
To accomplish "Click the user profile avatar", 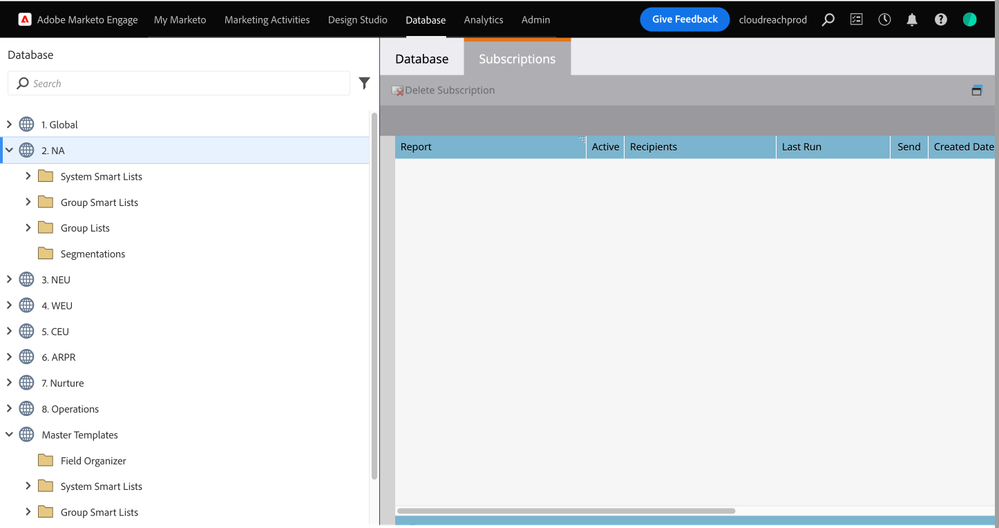I will pyautogui.click(x=969, y=20).
